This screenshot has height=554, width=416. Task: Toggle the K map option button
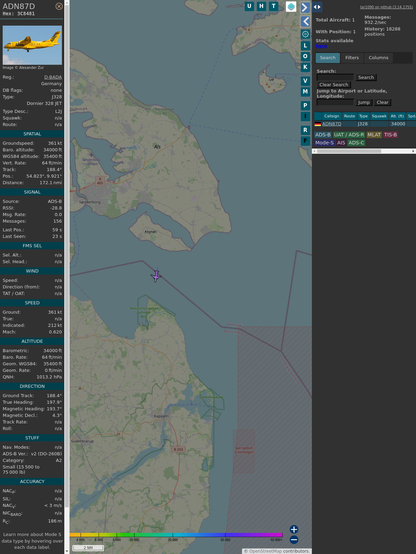[x=305, y=67]
